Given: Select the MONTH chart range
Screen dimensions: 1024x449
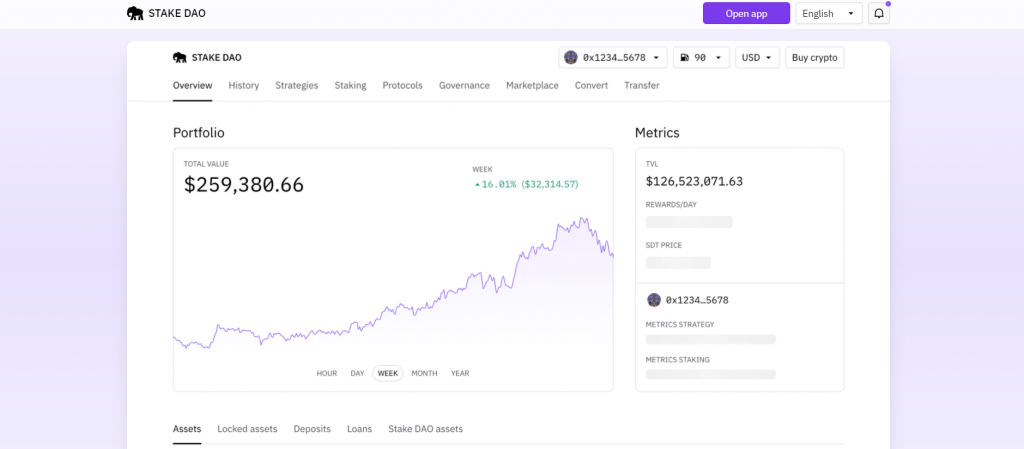Looking at the screenshot, I should pyautogui.click(x=424, y=373).
